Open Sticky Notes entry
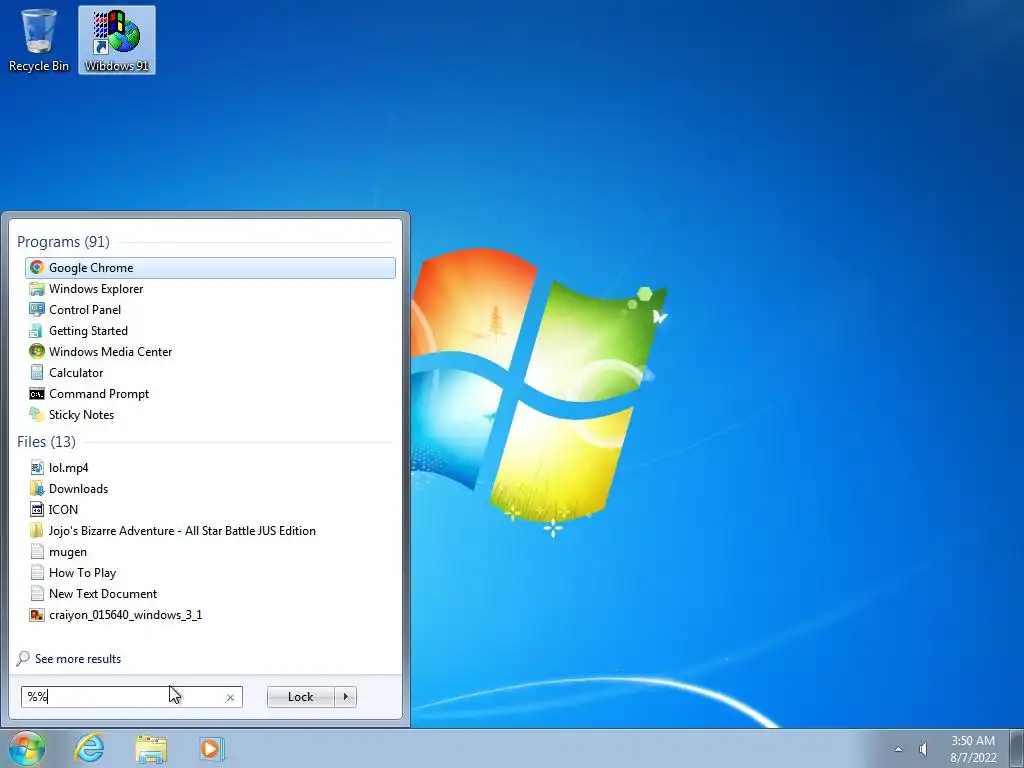Image resolution: width=1024 pixels, height=768 pixels. 210,415
